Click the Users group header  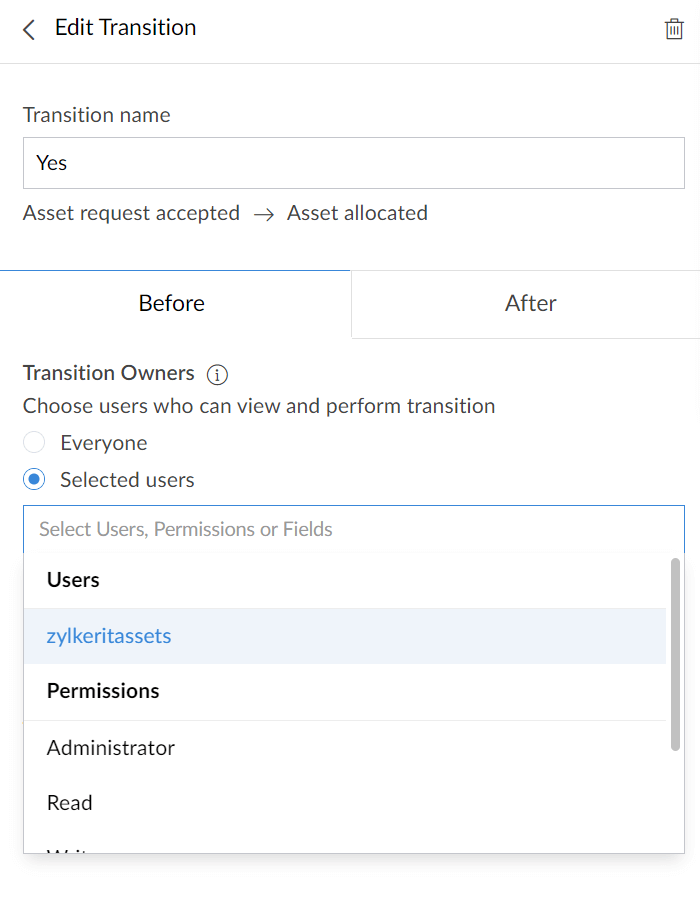[x=73, y=580]
